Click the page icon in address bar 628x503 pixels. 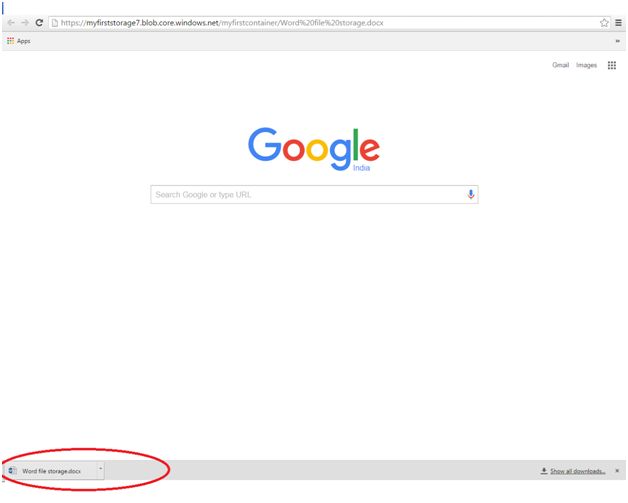click(55, 23)
